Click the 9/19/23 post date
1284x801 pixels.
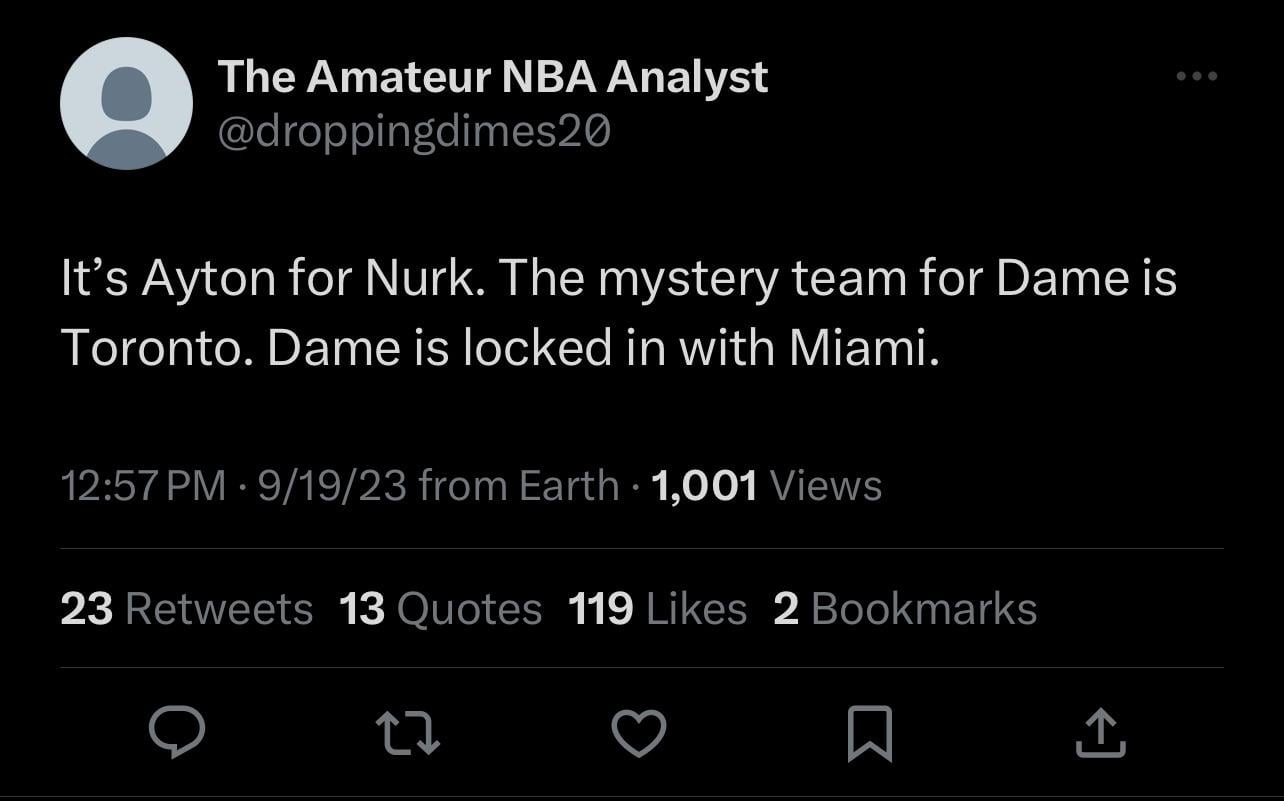pos(331,486)
